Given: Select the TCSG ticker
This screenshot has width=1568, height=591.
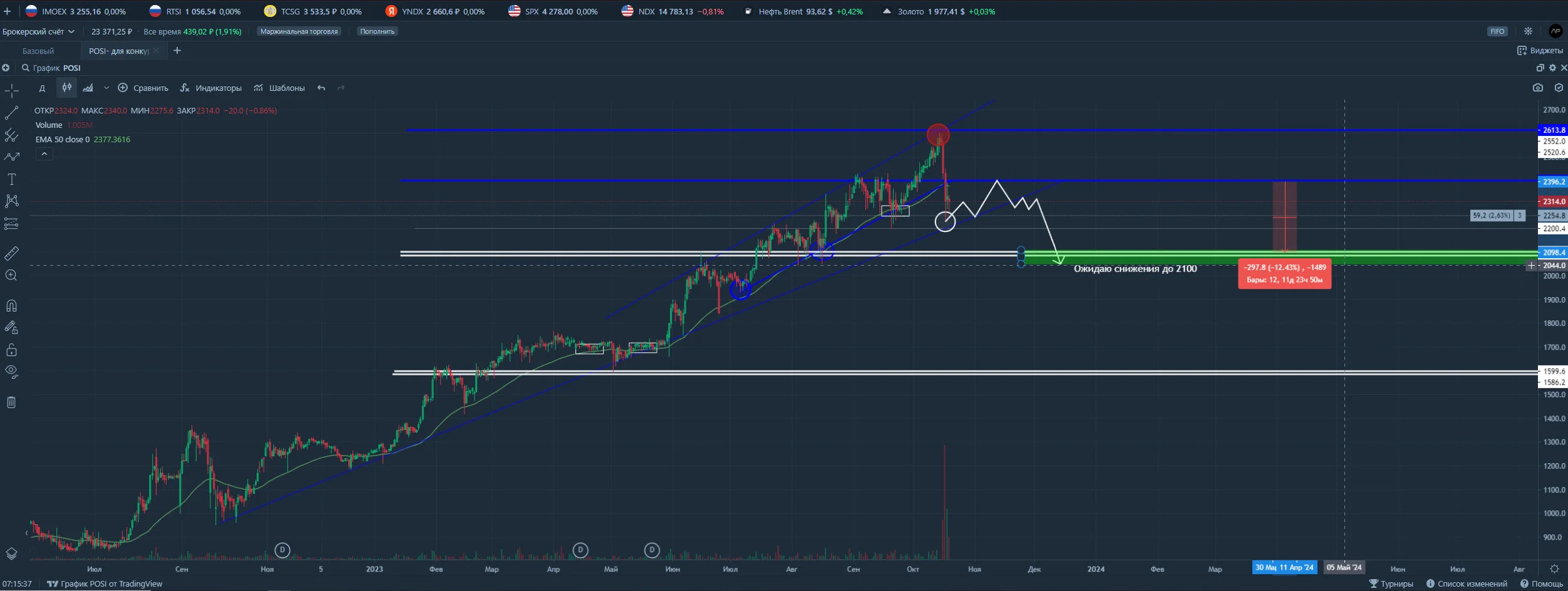Looking at the screenshot, I should pyautogui.click(x=313, y=11).
